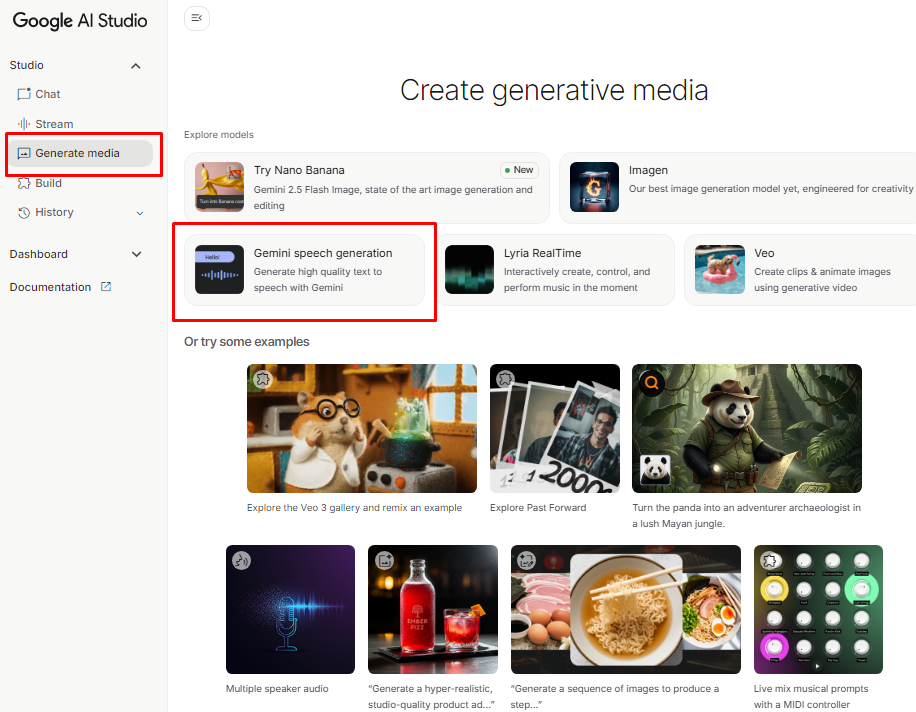Open the Documentation link
Image resolution: width=916 pixels, height=712 pixels.
coord(50,287)
